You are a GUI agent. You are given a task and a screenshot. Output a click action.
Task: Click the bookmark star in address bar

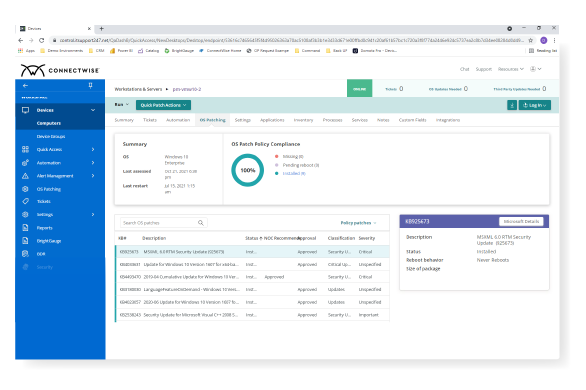(x=531, y=40)
